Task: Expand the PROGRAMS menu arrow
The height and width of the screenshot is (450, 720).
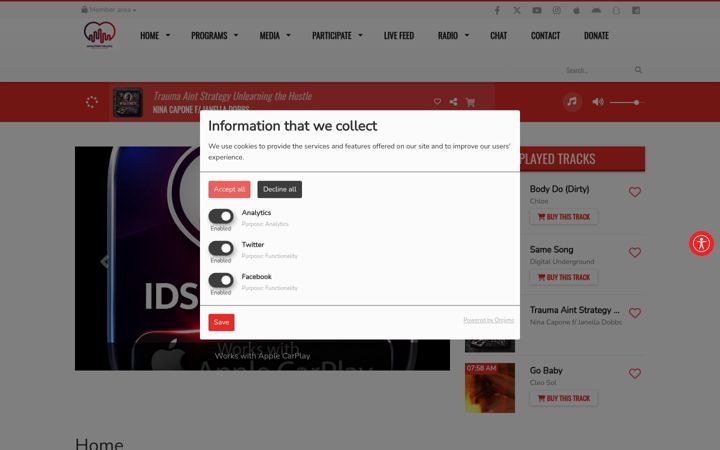Action: 236,35
